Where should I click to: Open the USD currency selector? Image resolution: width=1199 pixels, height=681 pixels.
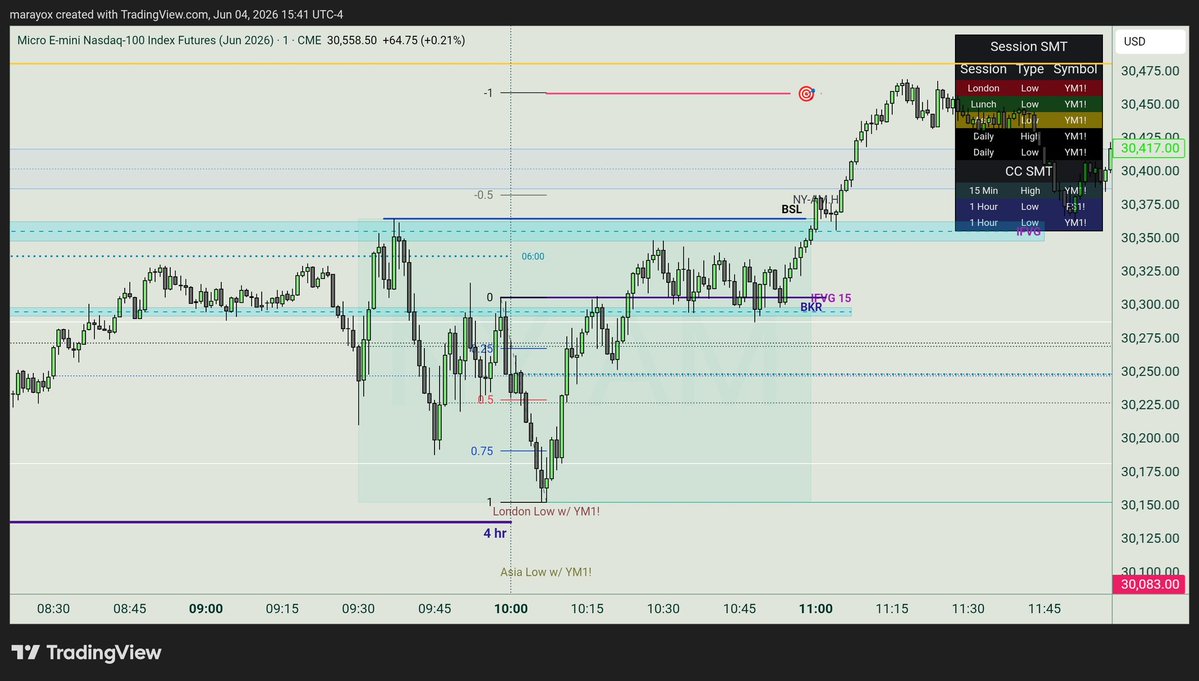tap(1149, 41)
